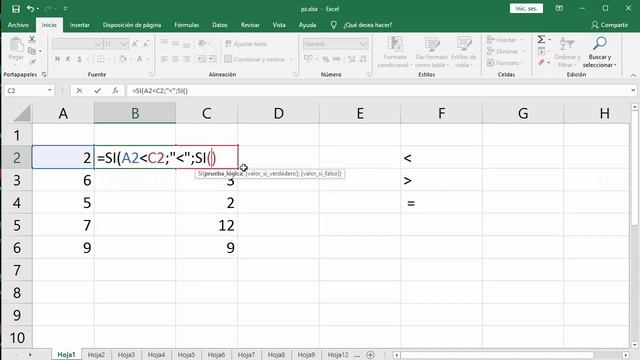Open Ordenar y filtrar menu
This screenshot has height=360, width=640.
(x=567, y=52)
